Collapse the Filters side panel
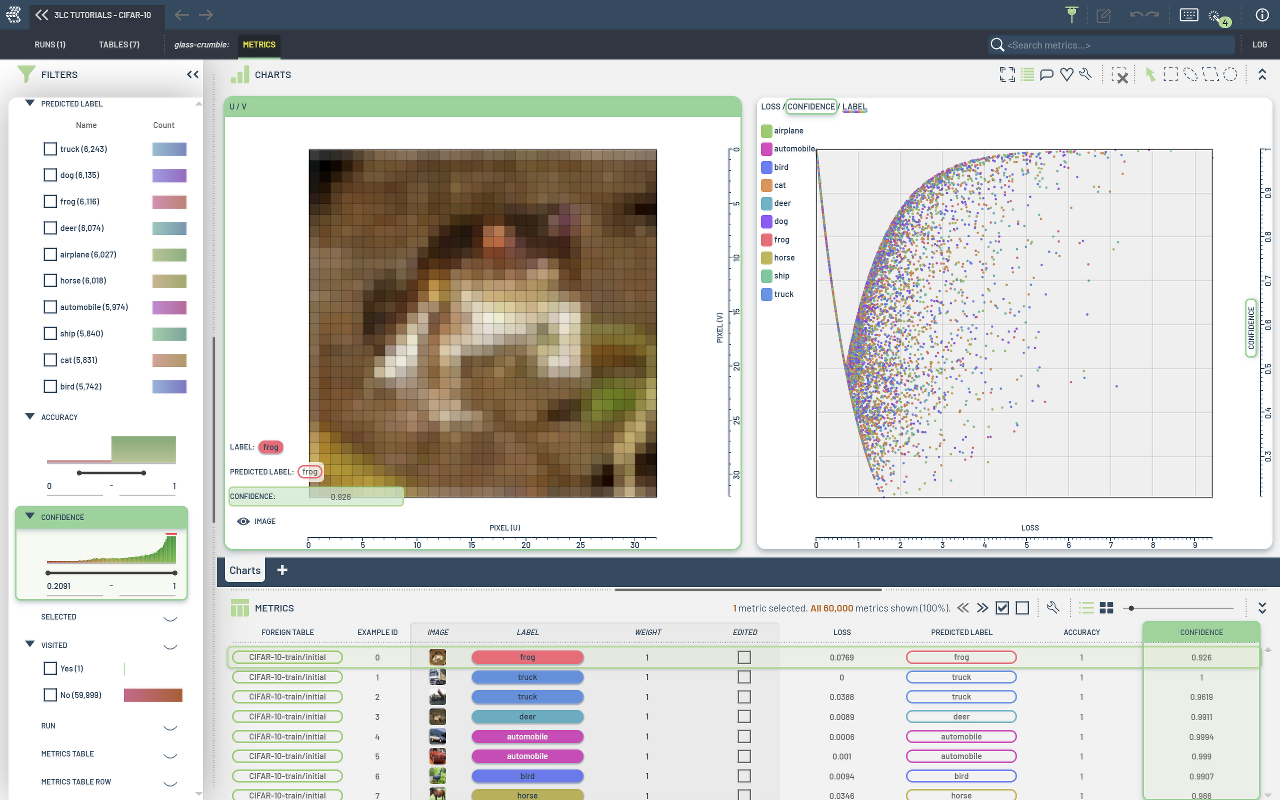This screenshot has width=1280, height=800. pyautogui.click(x=192, y=75)
